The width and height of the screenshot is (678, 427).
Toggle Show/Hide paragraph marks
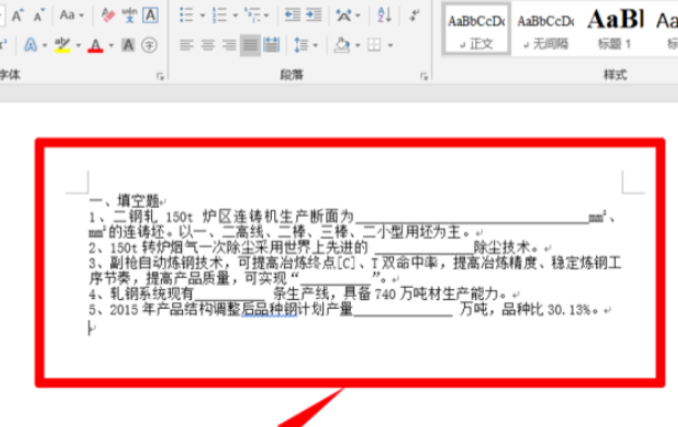(414, 16)
